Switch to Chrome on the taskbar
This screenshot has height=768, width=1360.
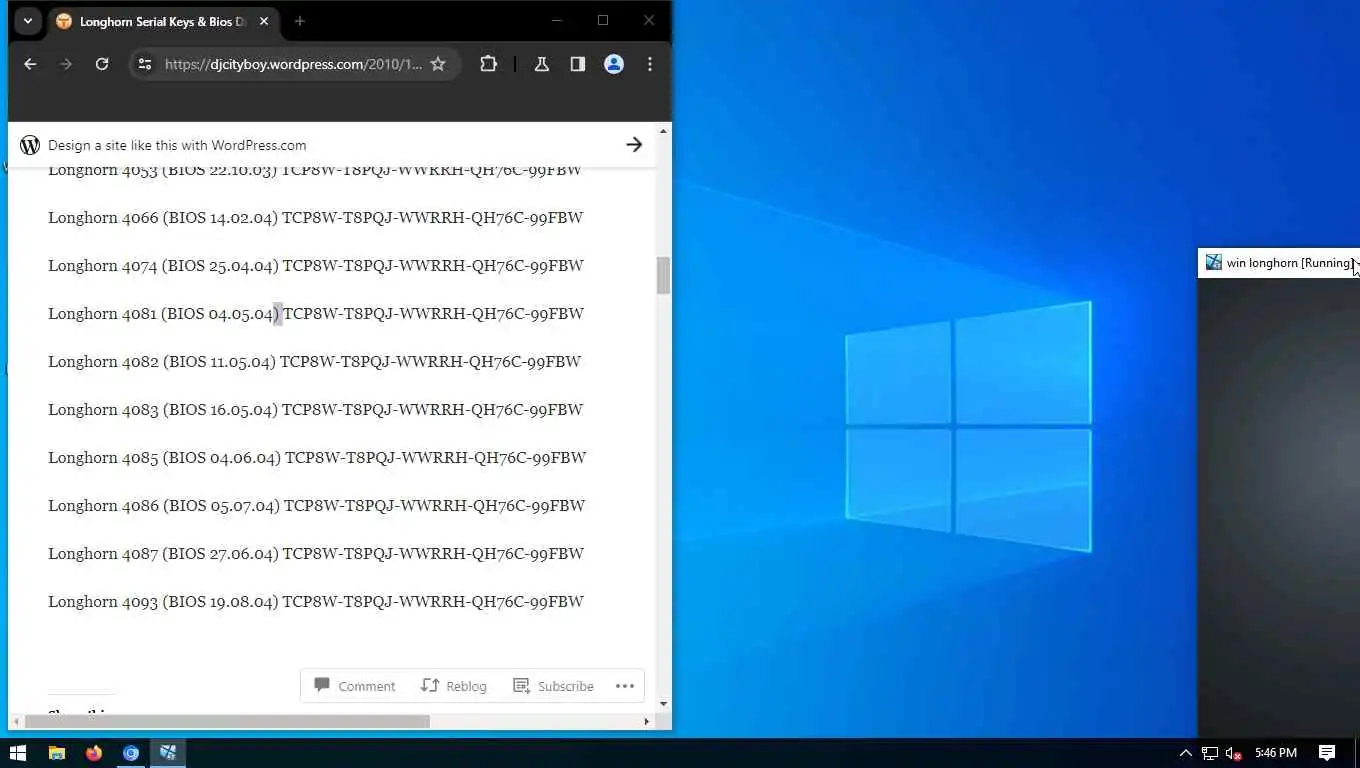pyautogui.click(x=131, y=753)
